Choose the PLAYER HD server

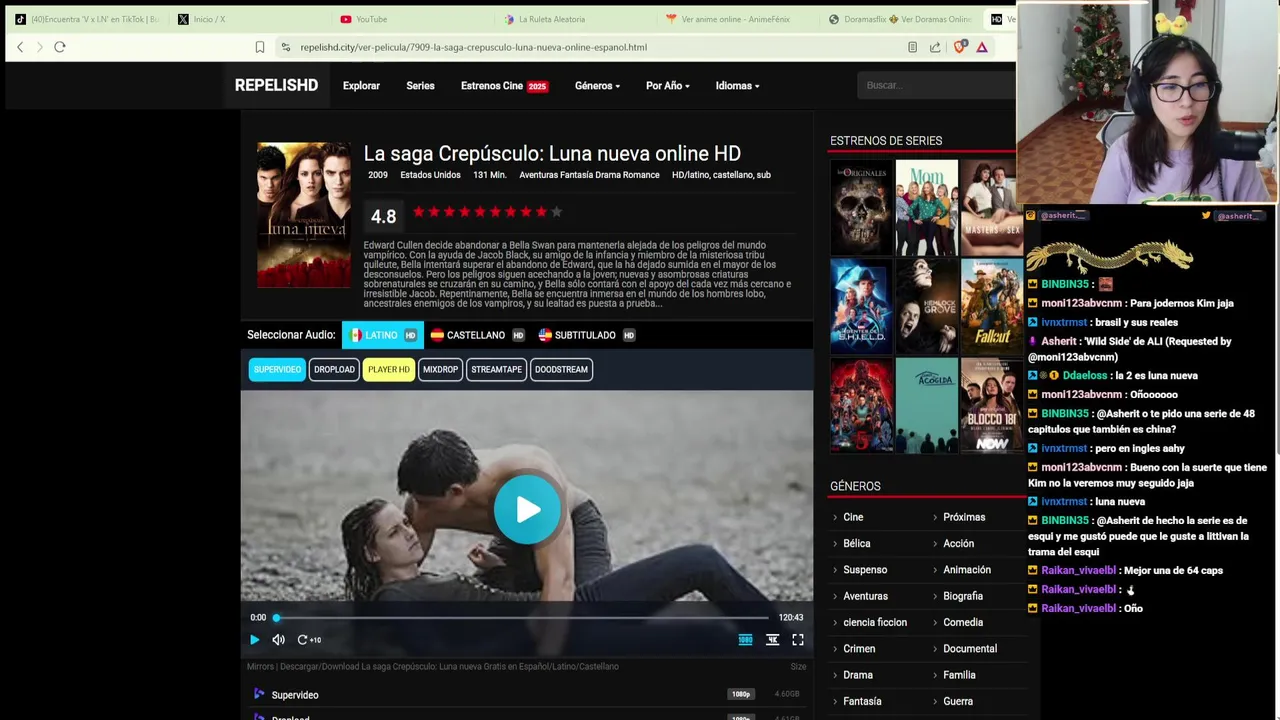pos(388,369)
